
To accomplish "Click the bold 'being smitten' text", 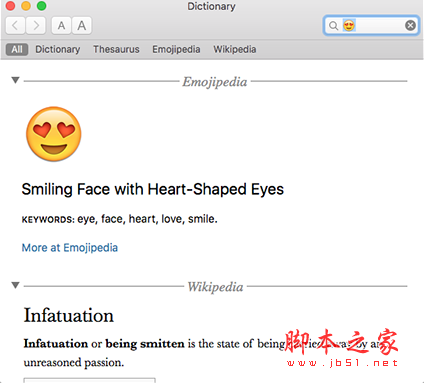I will tap(145, 344).
